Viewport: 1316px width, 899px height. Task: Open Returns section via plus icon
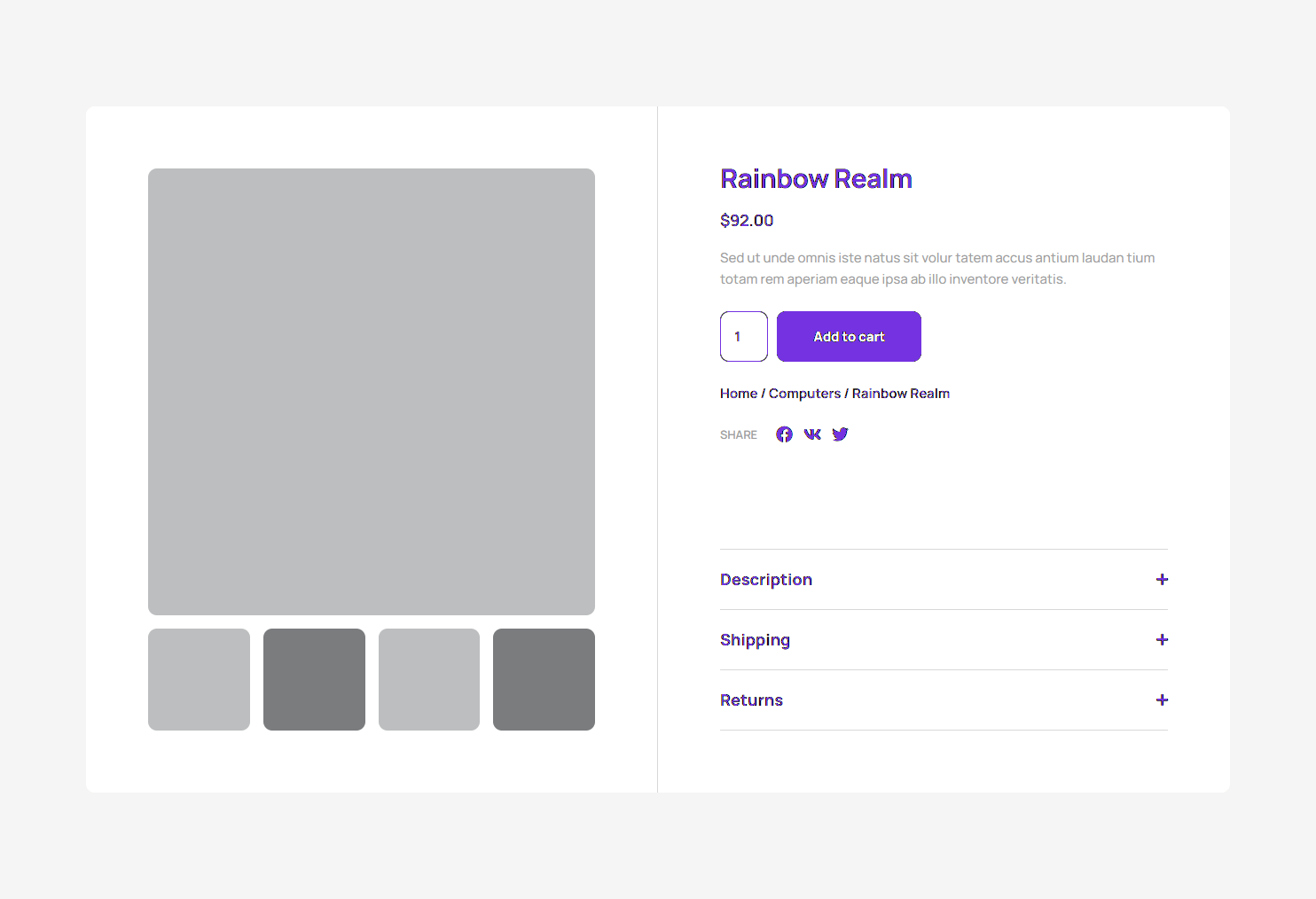tap(1162, 700)
